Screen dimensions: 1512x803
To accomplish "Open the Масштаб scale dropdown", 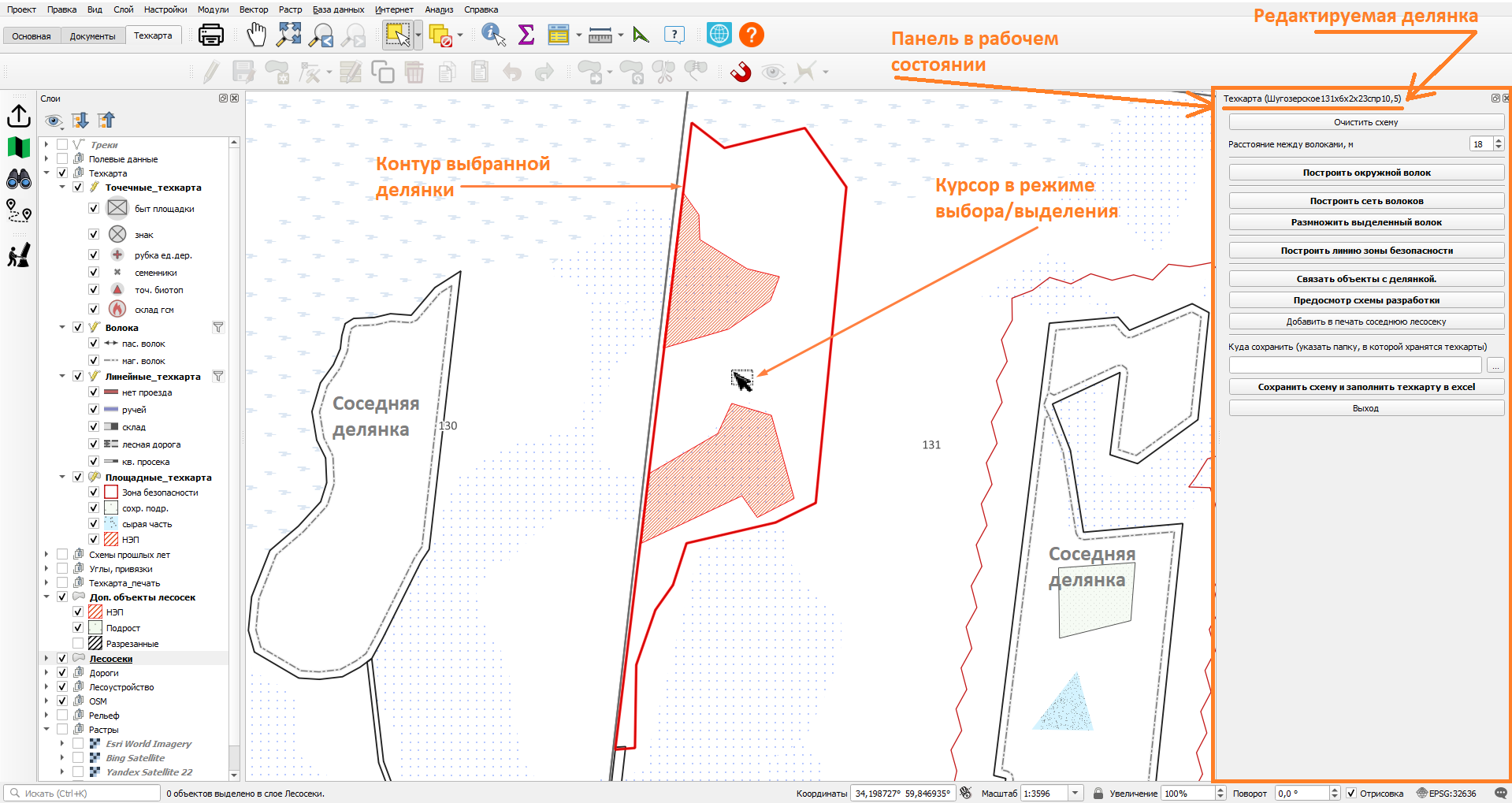I will click(1075, 793).
